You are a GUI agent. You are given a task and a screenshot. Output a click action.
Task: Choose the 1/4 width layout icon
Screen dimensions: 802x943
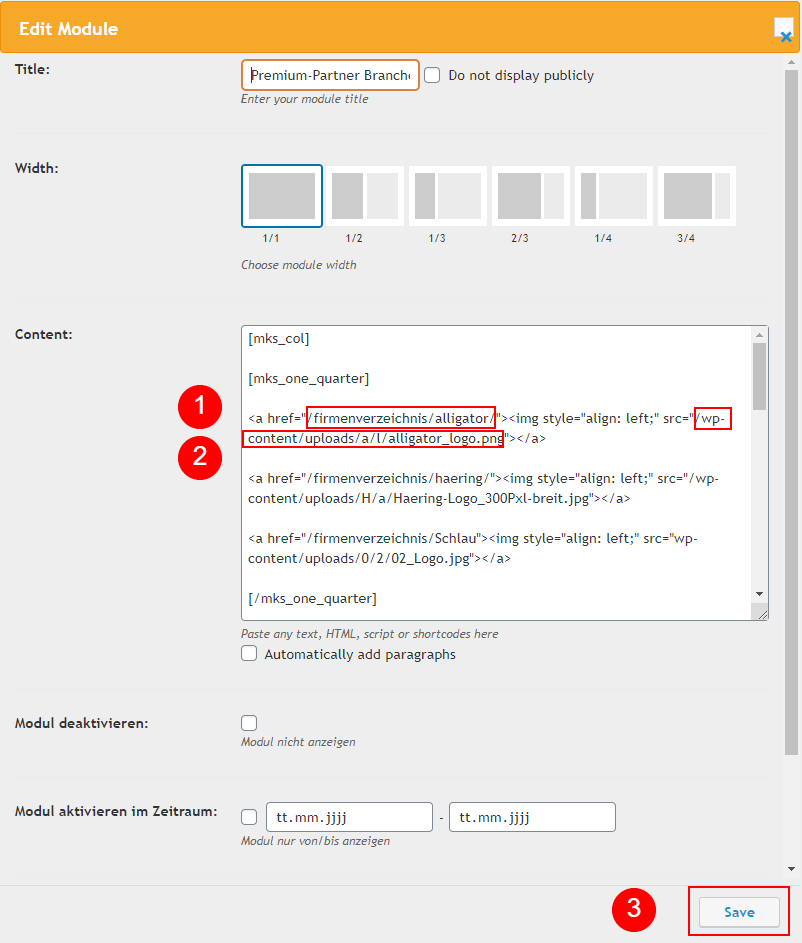[613, 196]
